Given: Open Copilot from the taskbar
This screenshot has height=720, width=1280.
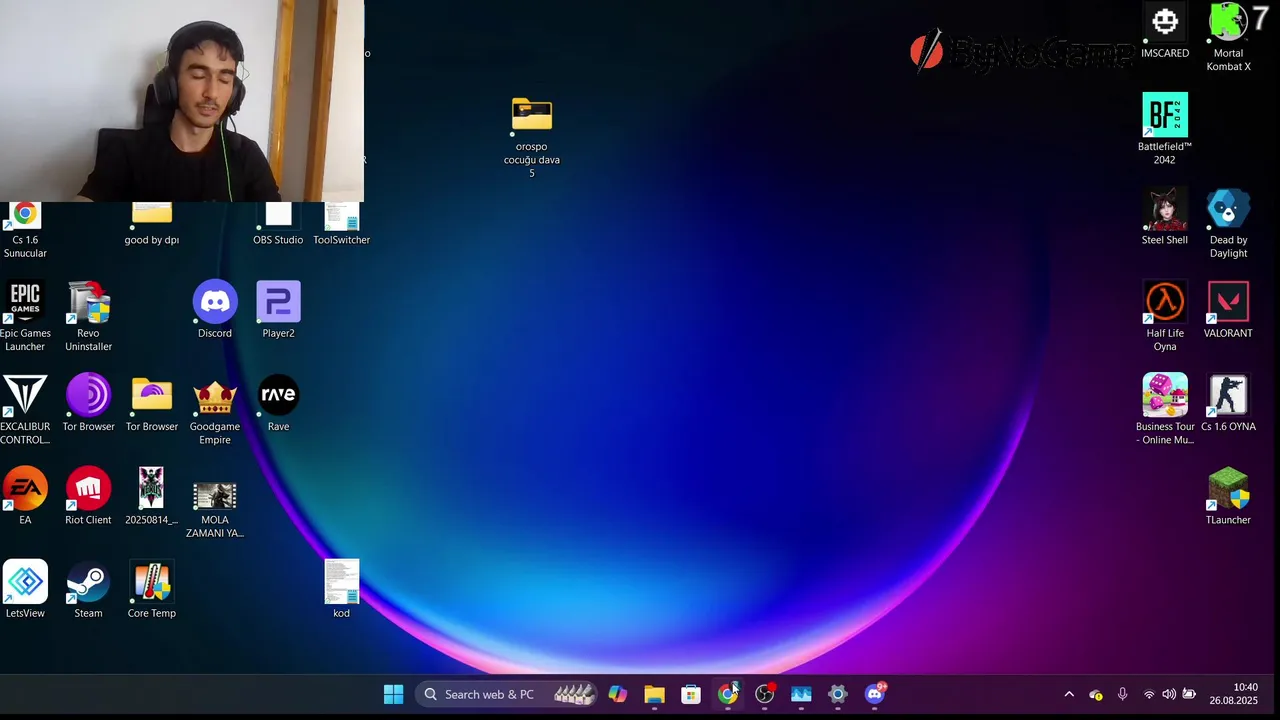Looking at the screenshot, I should (x=618, y=694).
